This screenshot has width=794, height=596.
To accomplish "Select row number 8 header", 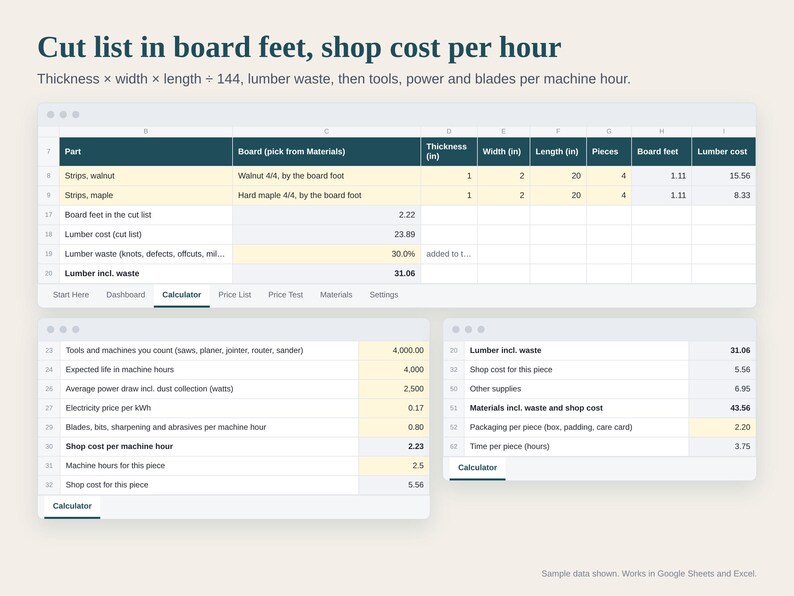I will (x=49, y=176).
